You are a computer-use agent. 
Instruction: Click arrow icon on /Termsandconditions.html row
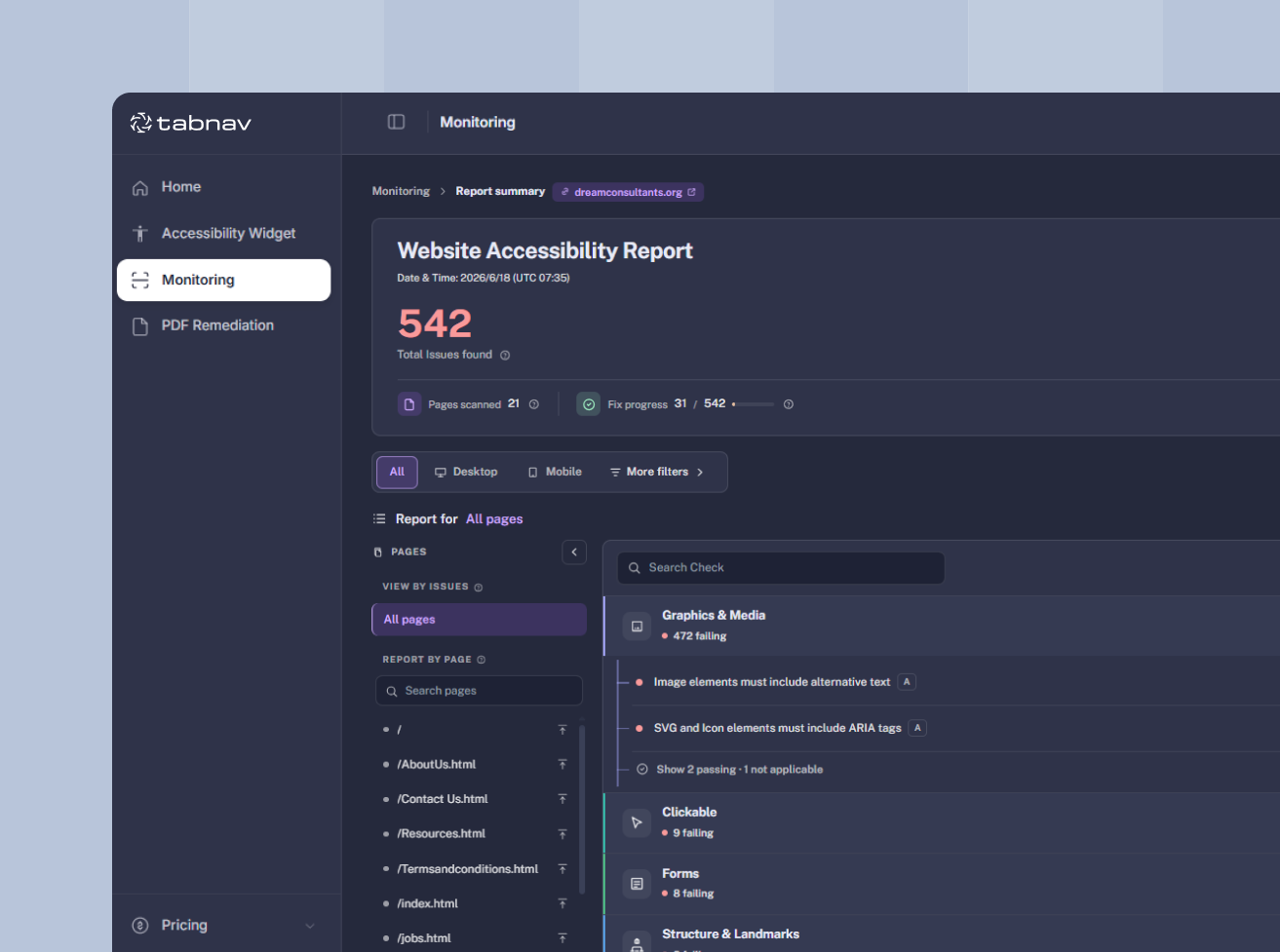tap(562, 869)
